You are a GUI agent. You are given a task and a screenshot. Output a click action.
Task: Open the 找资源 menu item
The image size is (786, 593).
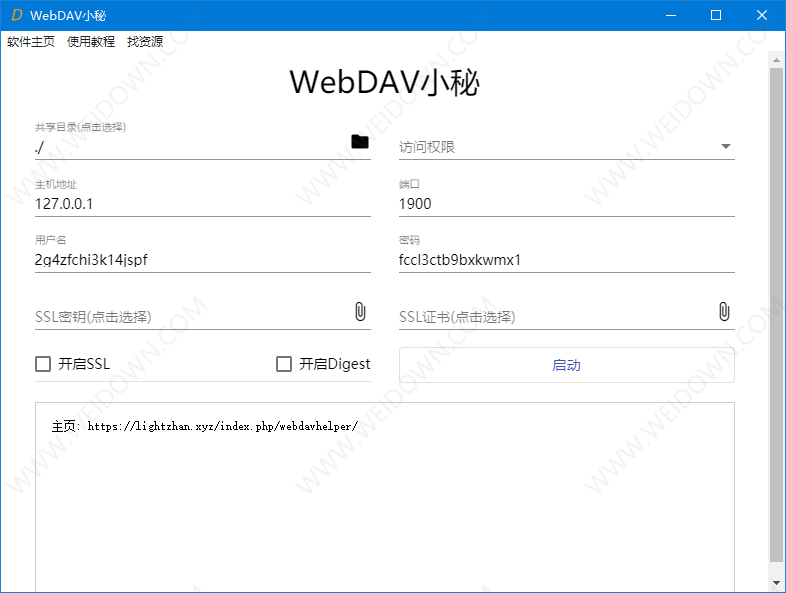click(145, 42)
